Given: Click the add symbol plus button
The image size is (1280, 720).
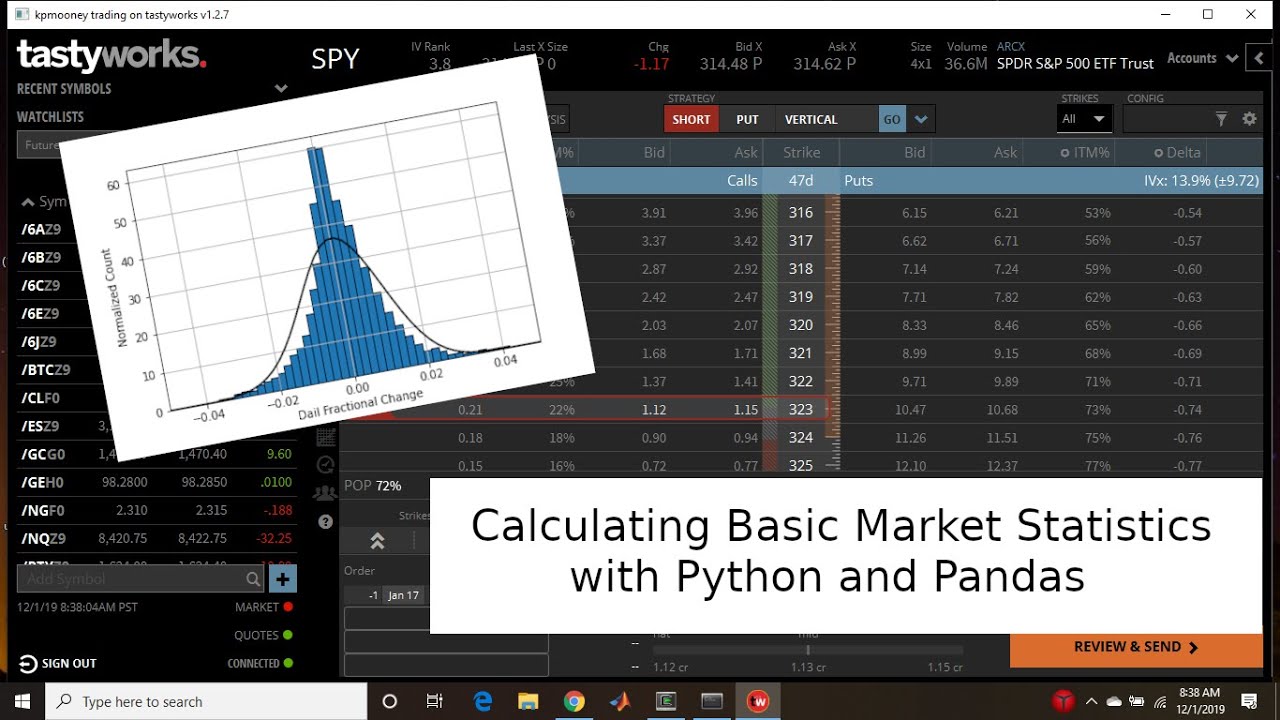Looking at the screenshot, I should [283, 578].
